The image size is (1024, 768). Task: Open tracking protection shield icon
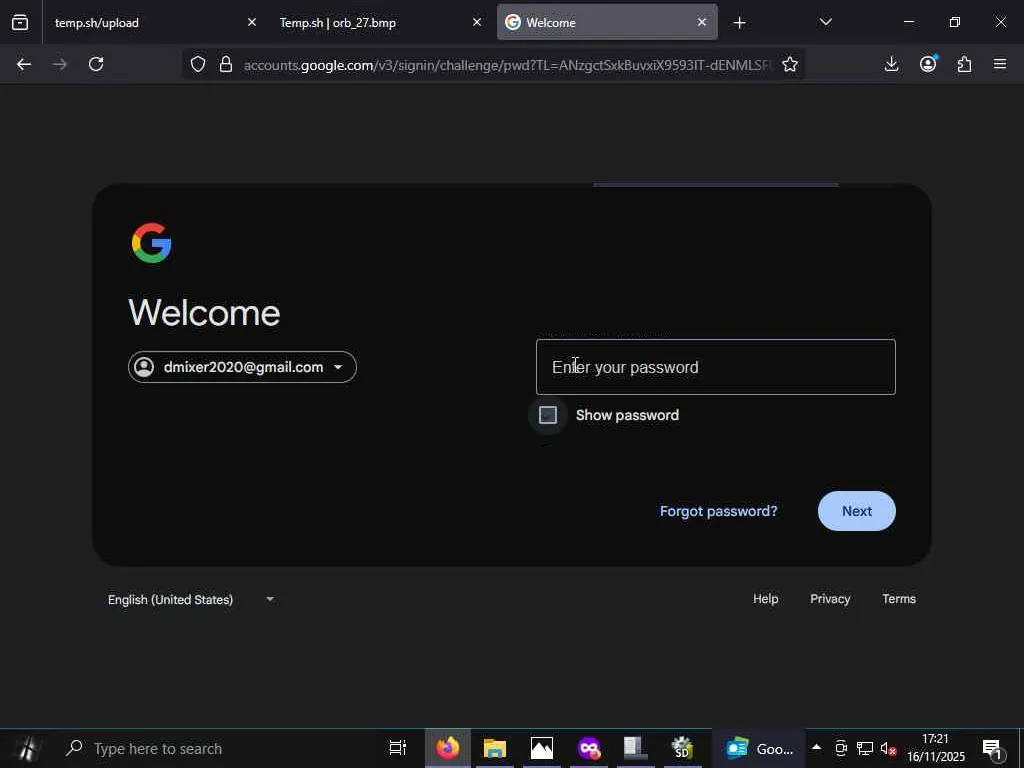198,64
